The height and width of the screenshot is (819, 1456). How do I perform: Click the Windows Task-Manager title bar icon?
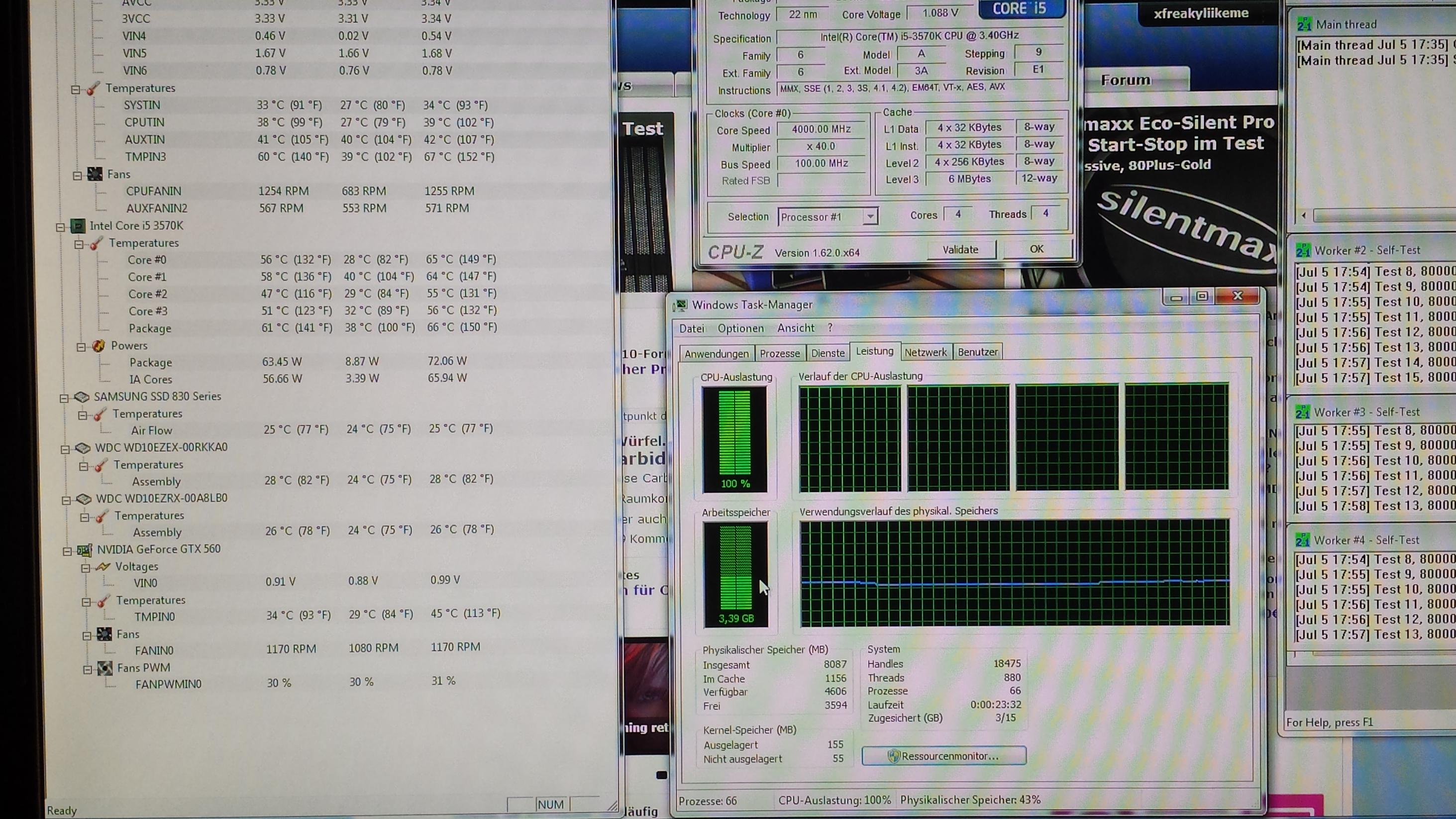(x=682, y=305)
